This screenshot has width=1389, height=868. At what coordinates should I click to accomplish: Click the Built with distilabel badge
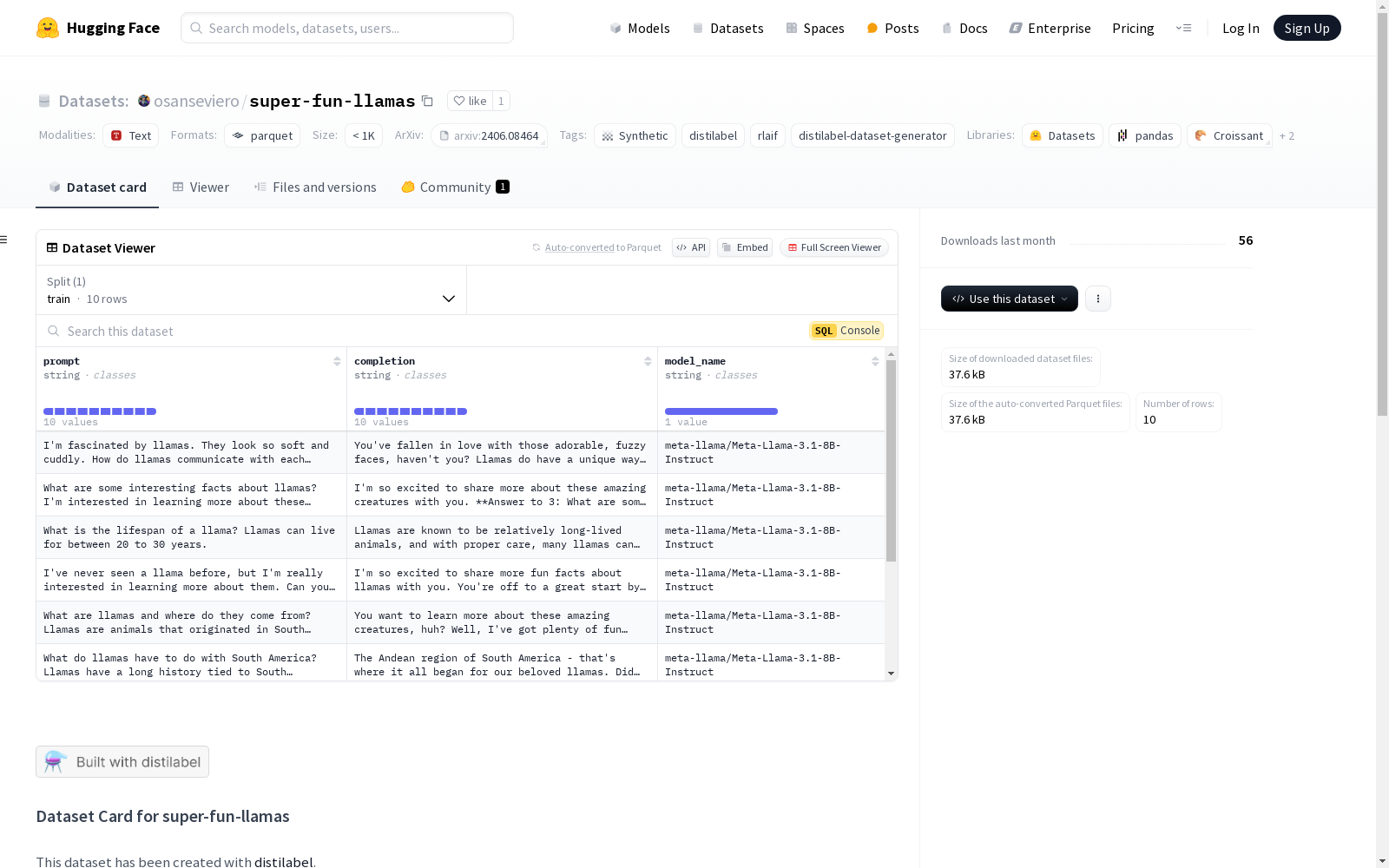click(x=122, y=761)
